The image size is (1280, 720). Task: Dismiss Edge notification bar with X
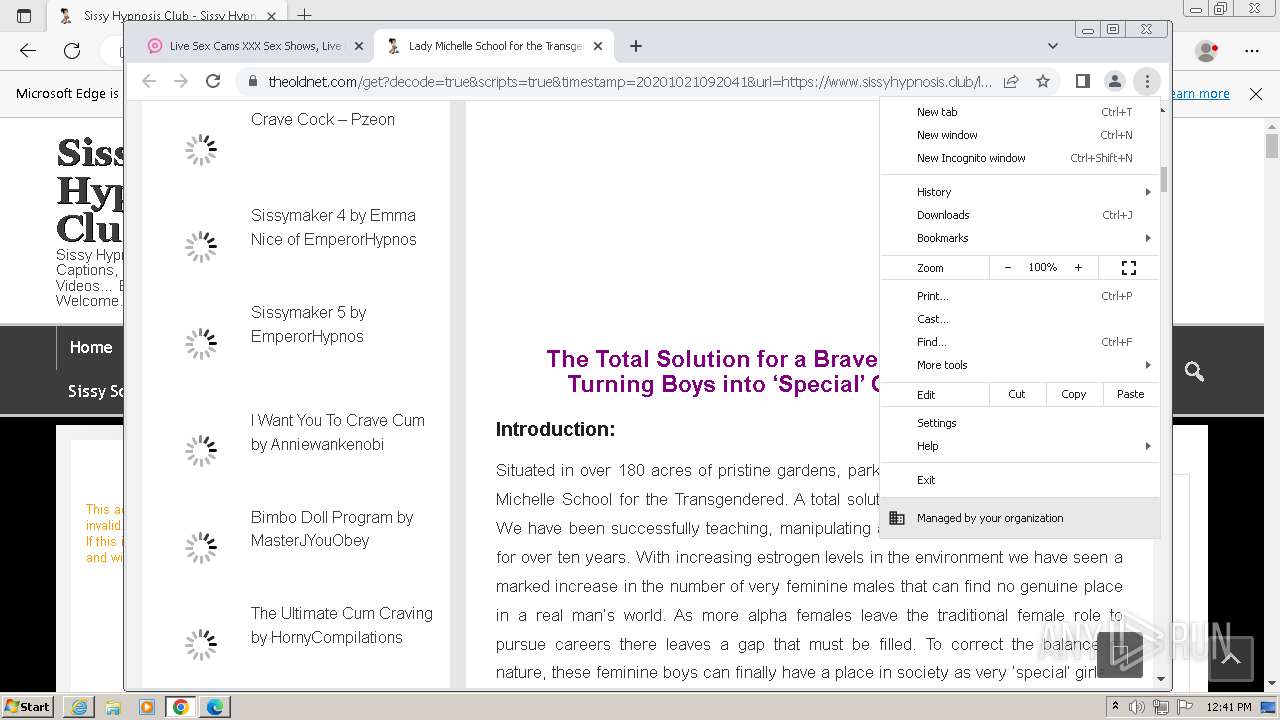(1256, 93)
